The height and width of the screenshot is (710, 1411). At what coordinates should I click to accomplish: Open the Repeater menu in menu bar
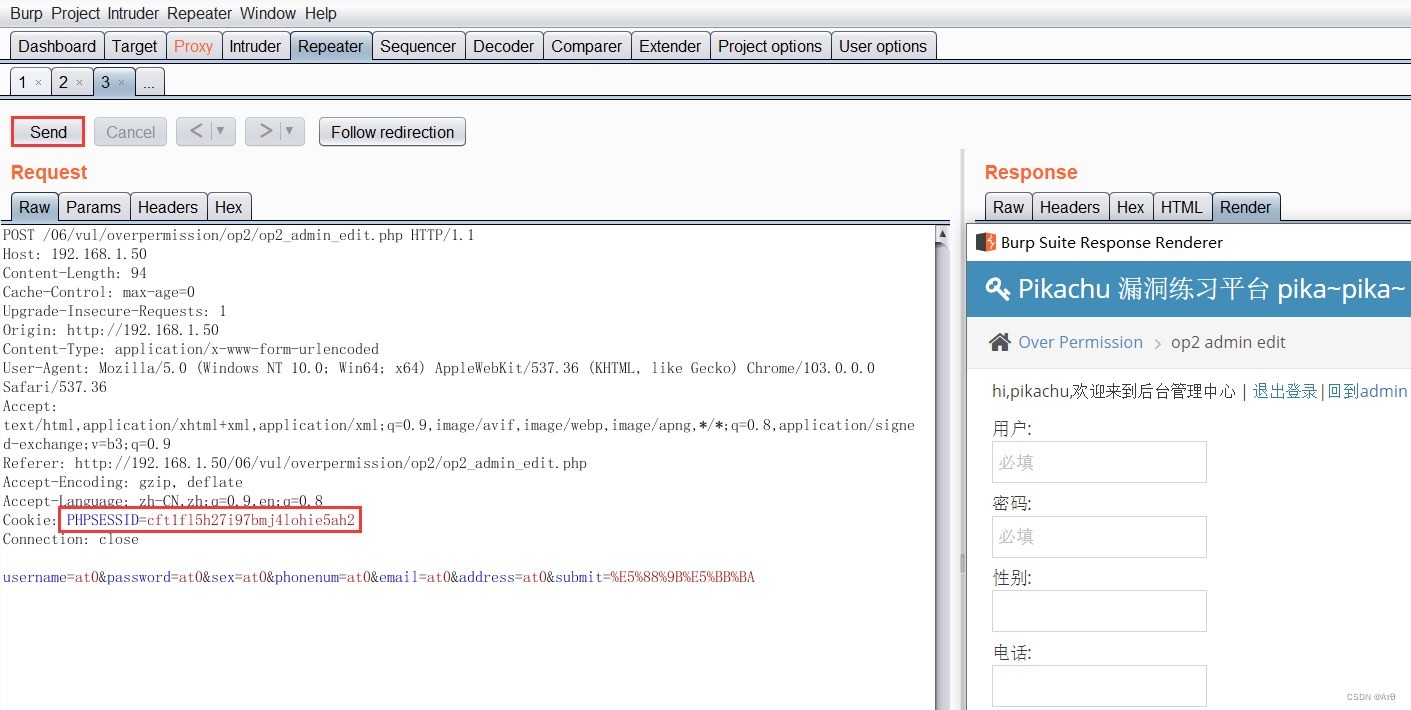[x=199, y=14]
